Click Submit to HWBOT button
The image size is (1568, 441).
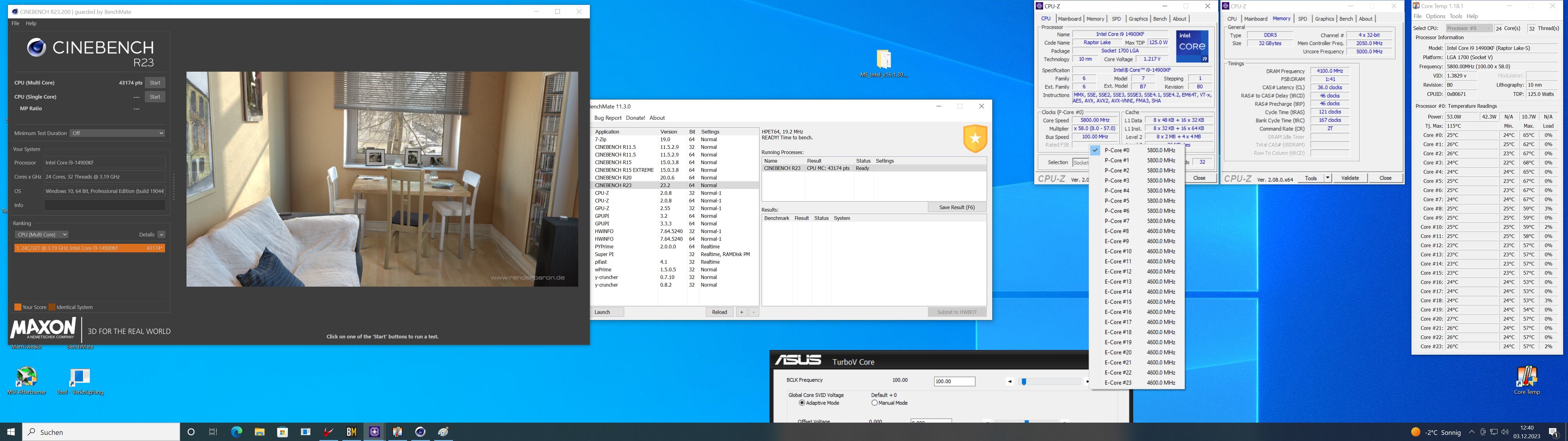tap(957, 312)
